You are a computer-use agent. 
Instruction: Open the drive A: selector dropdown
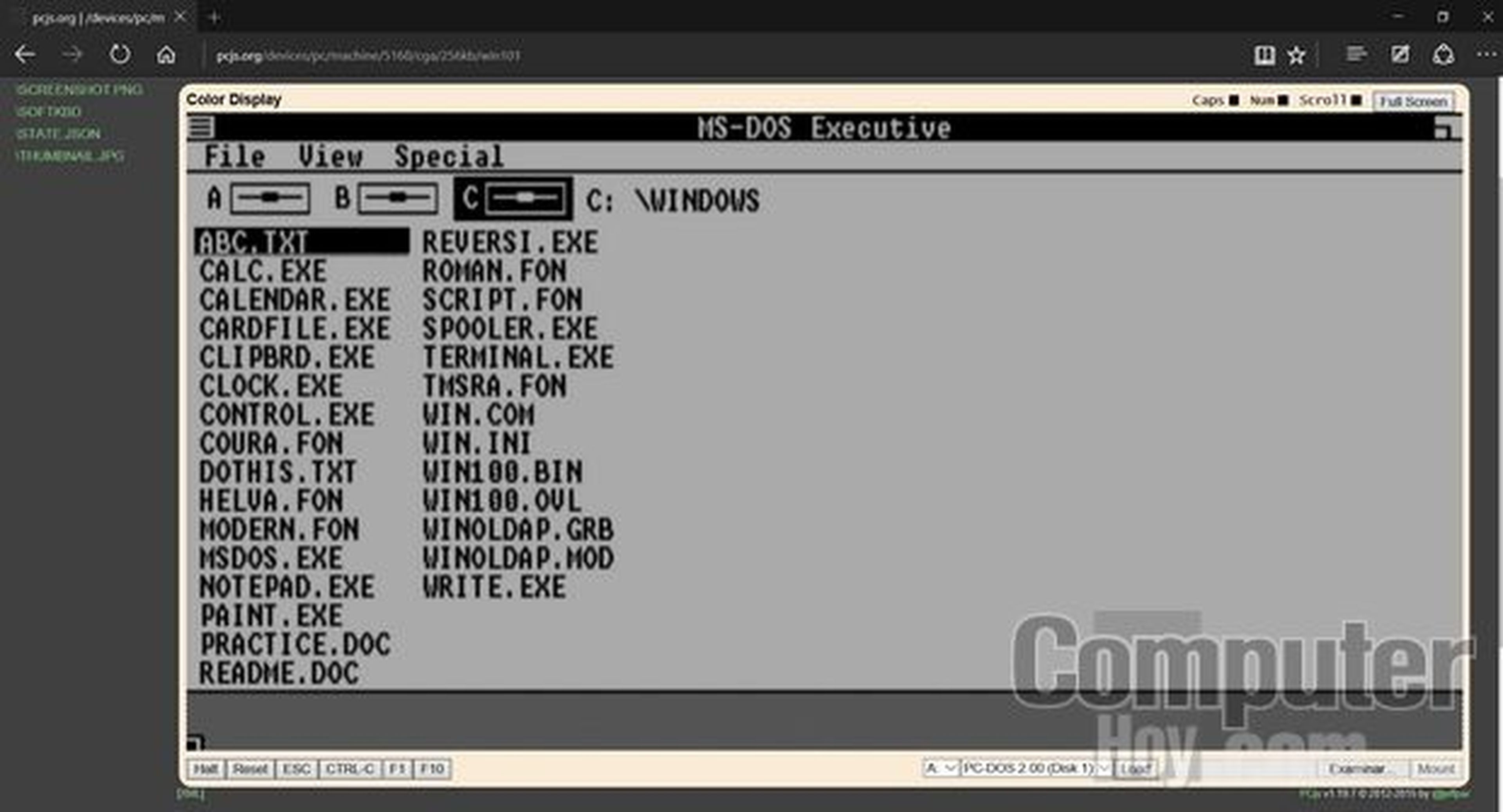coord(941,768)
